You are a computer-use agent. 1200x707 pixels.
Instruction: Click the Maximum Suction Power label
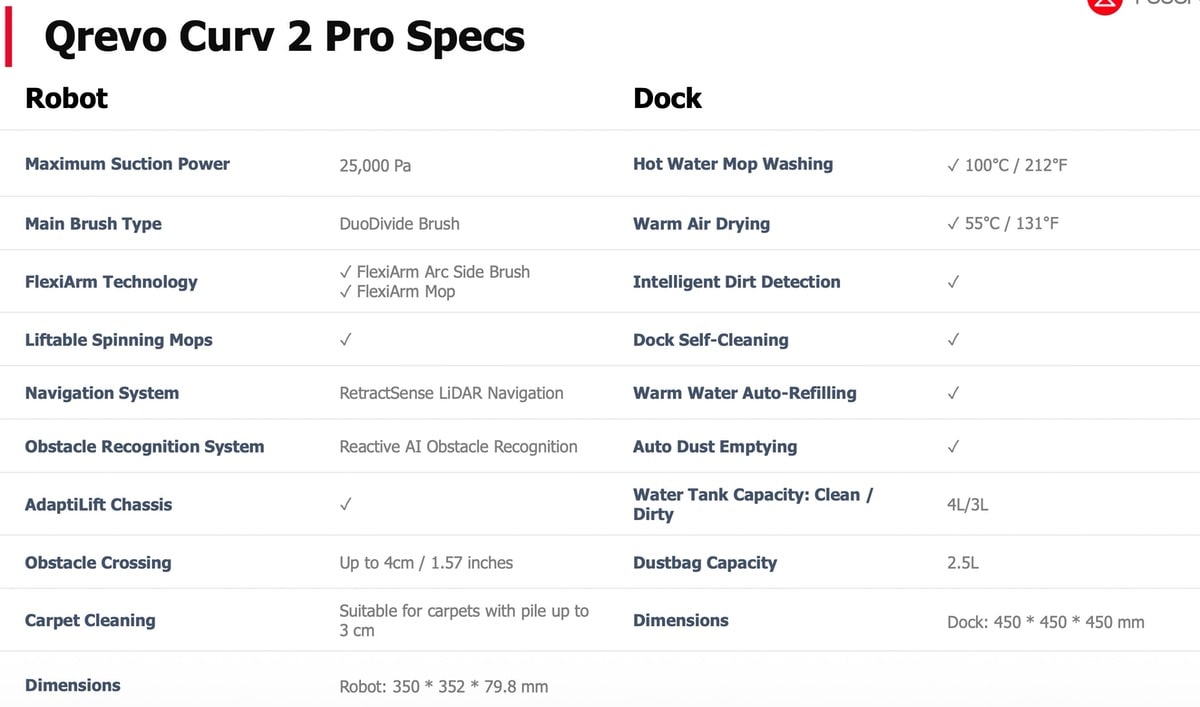pos(127,164)
